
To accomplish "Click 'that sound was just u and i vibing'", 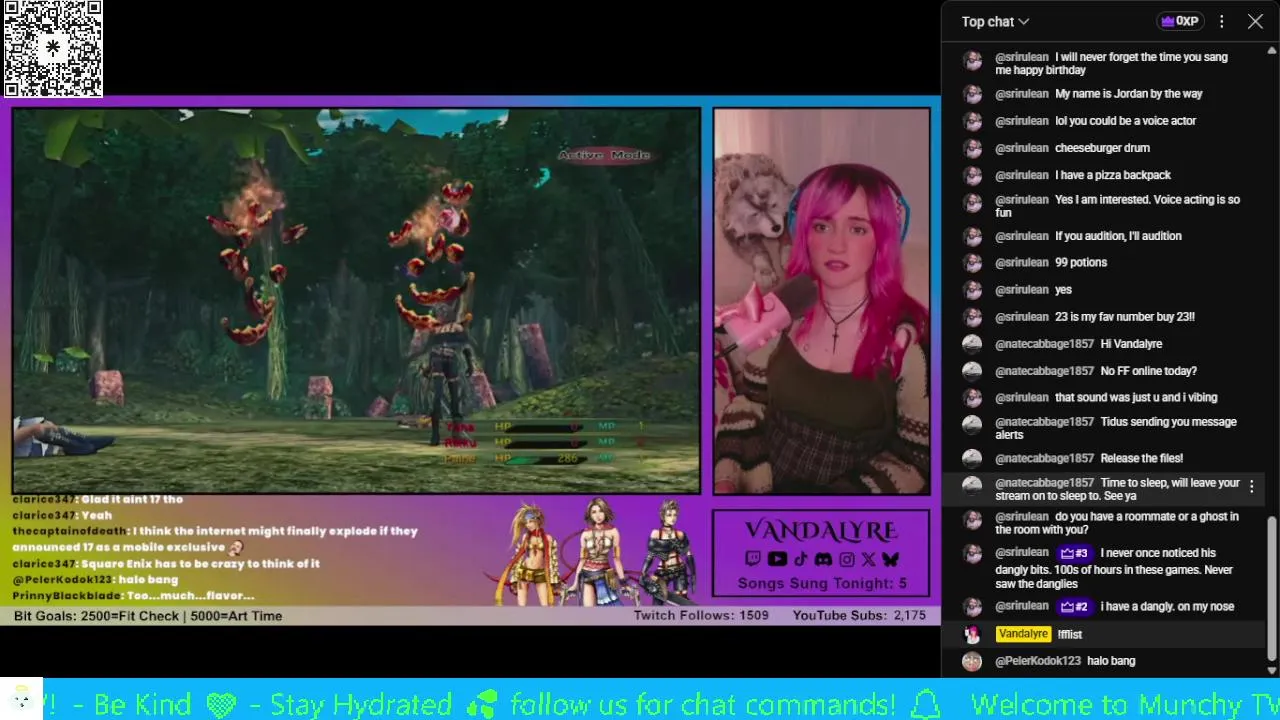I will click(x=1136, y=398).
